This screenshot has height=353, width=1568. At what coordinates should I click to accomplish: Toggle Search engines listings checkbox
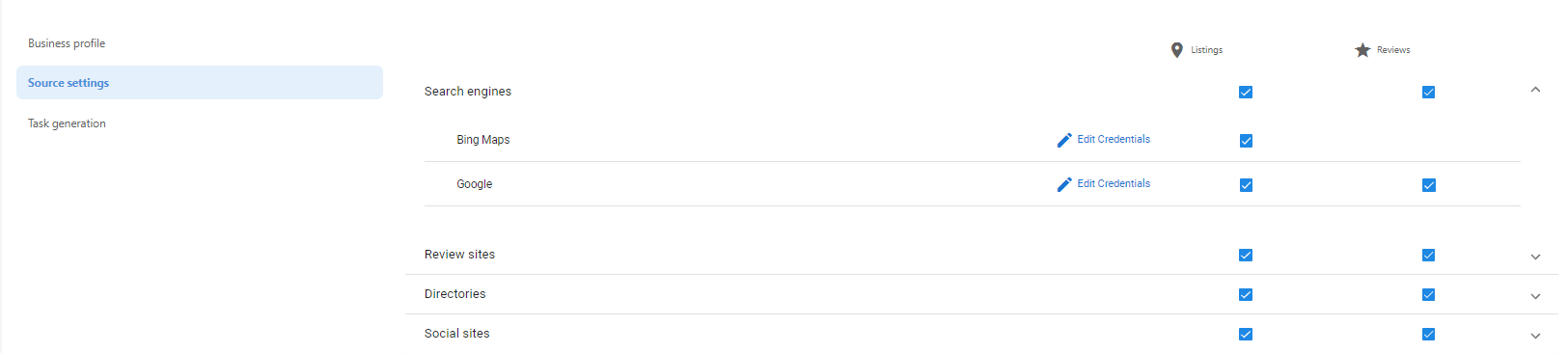(x=1246, y=93)
